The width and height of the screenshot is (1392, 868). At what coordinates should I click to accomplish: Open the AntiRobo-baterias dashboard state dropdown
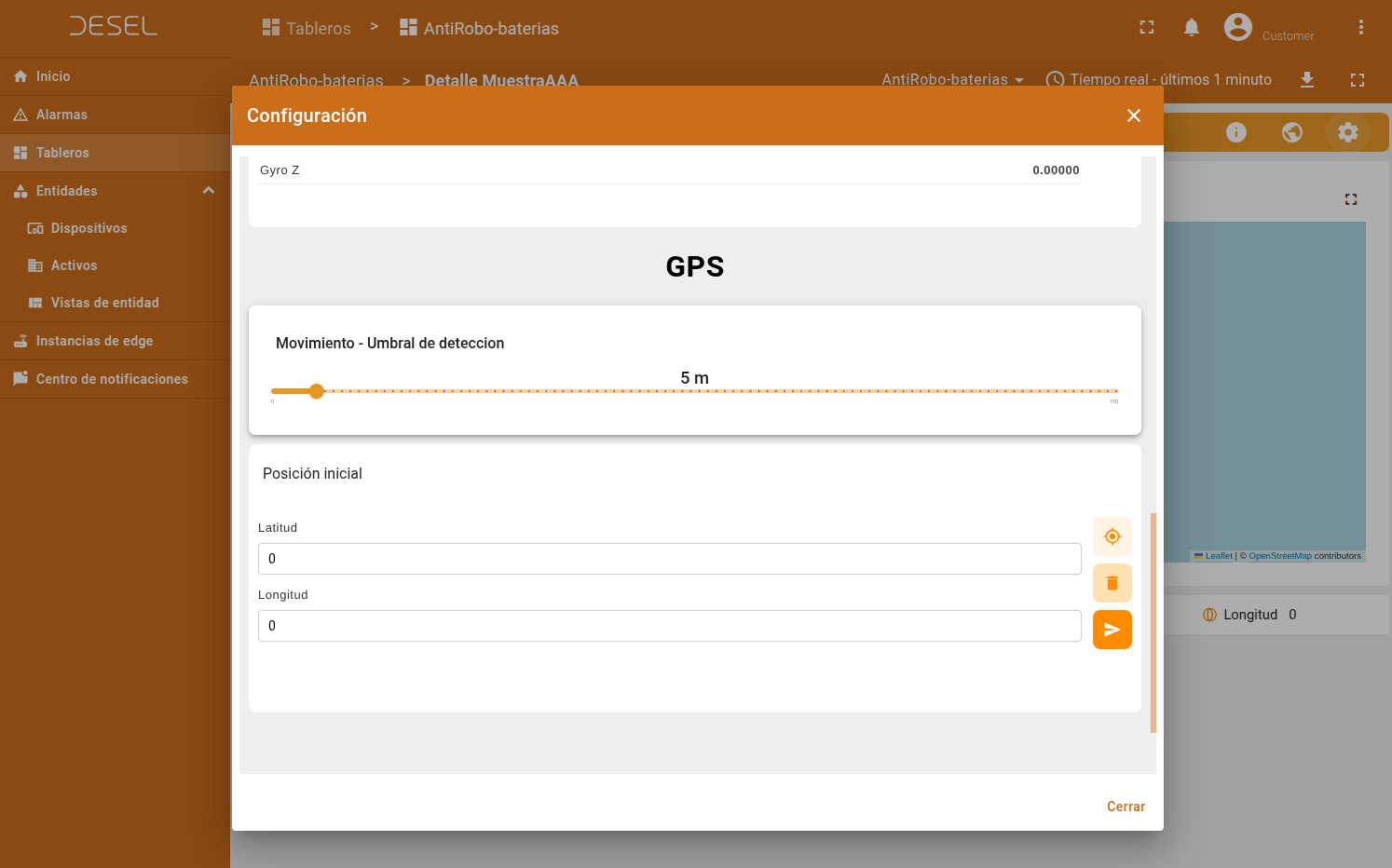pyautogui.click(x=951, y=80)
